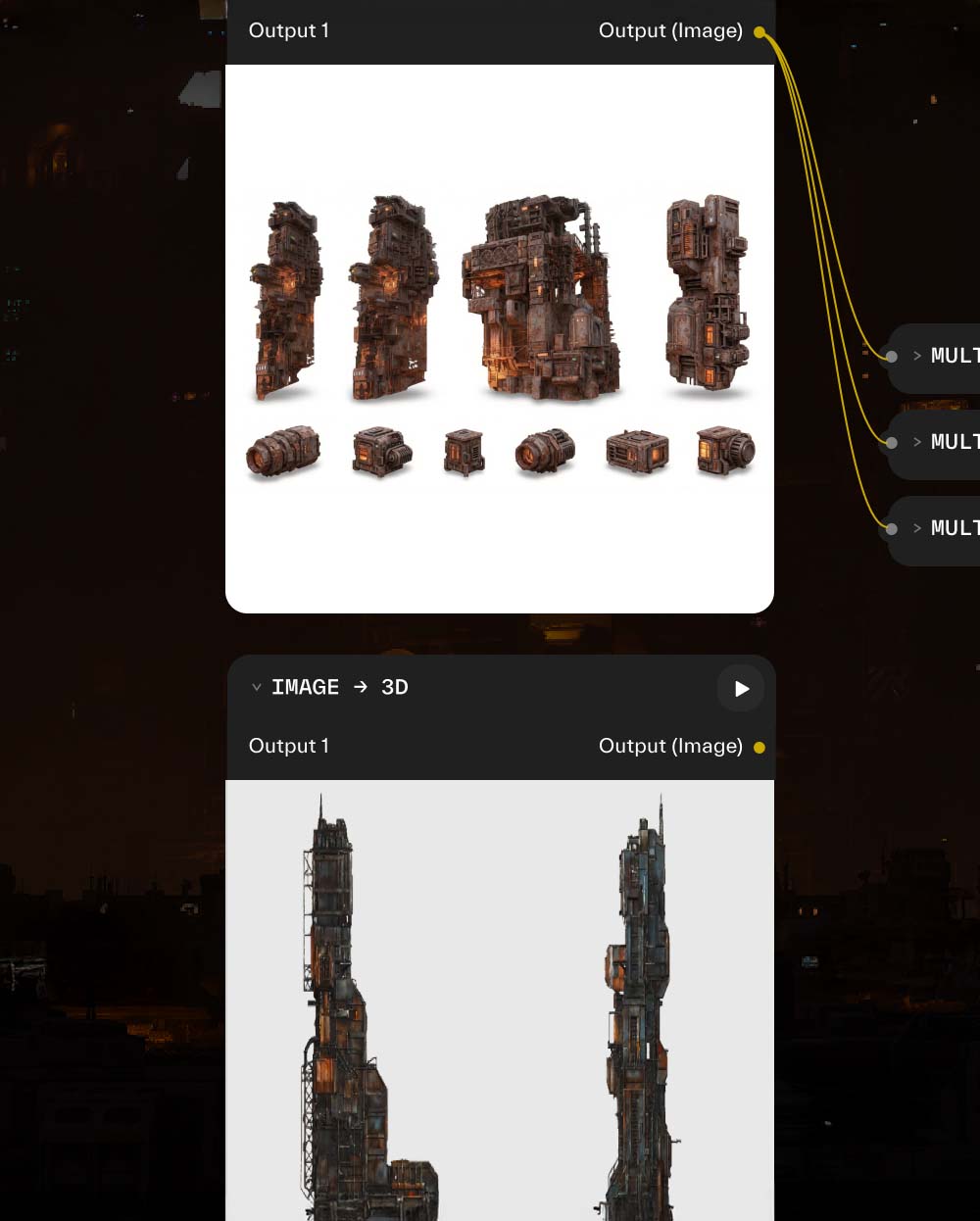Expand the first MULT node chevron
Viewport: 980px width, 1221px height.
[x=917, y=356]
